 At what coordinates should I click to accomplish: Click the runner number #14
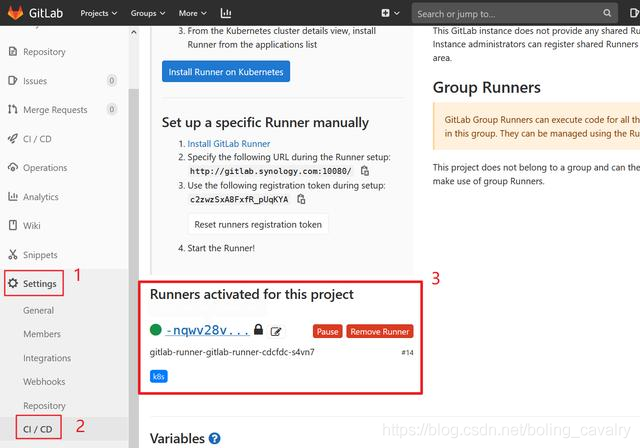407,352
